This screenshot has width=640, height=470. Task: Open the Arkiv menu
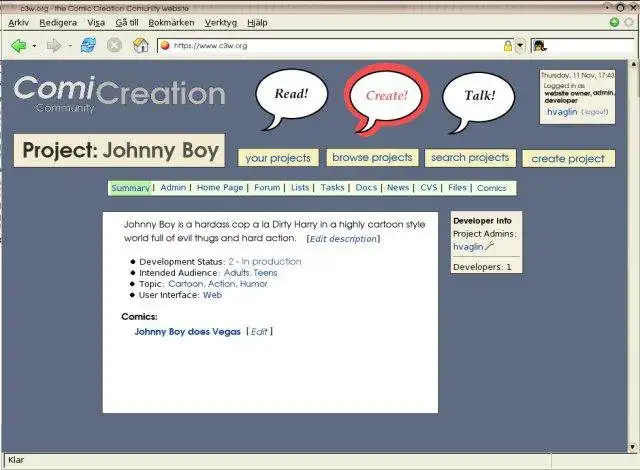[x=18, y=23]
